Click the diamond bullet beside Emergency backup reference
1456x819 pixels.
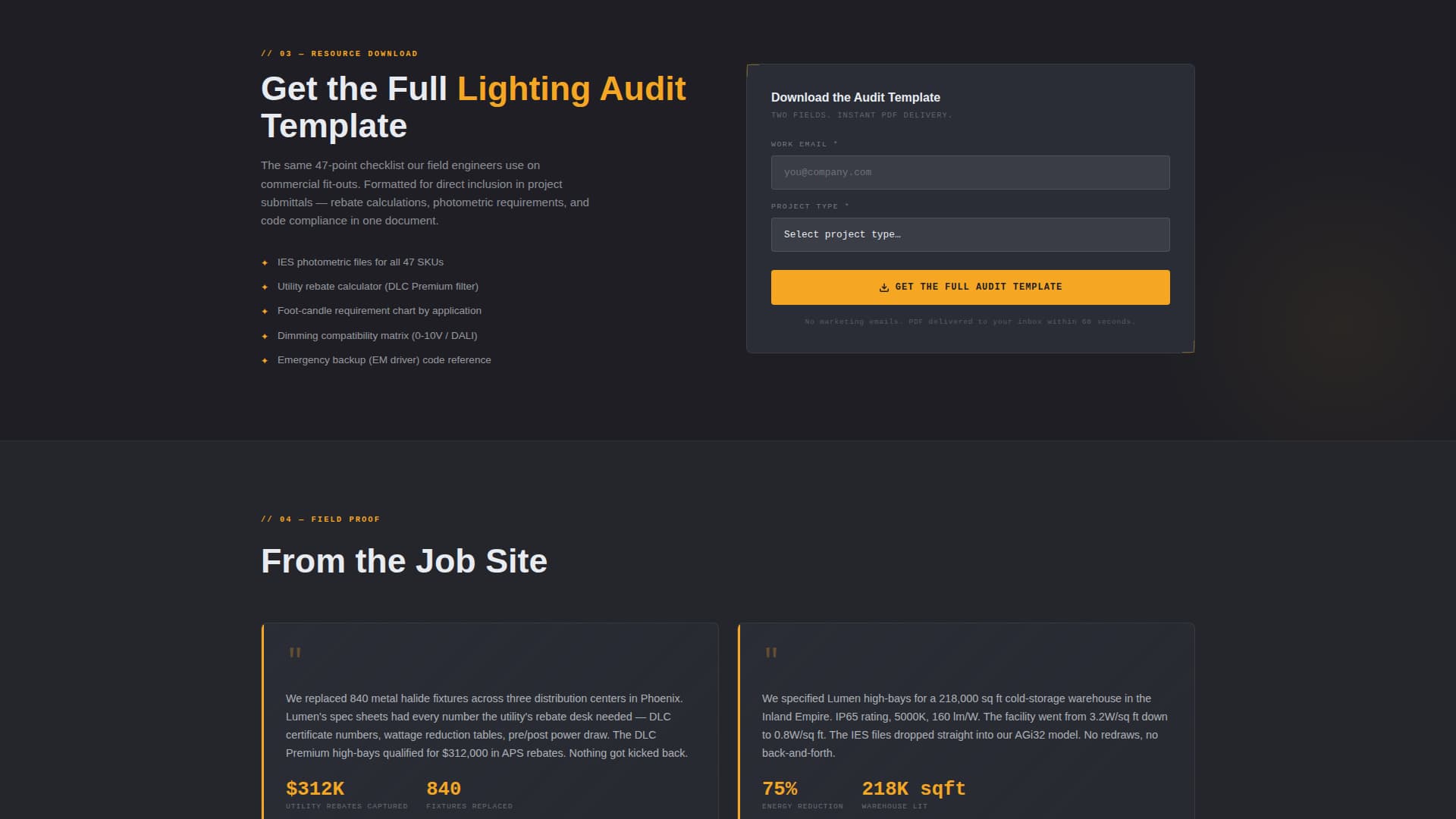264,360
